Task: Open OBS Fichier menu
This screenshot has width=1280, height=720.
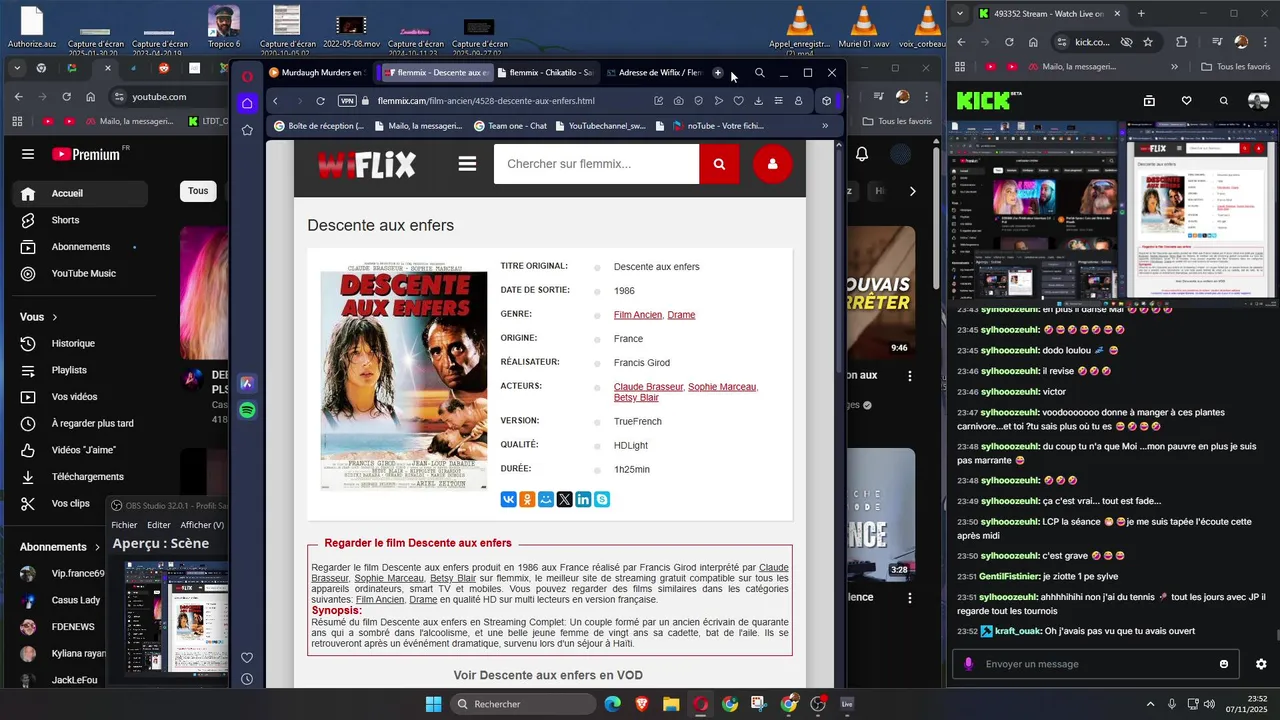Action: click(x=124, y=525)
